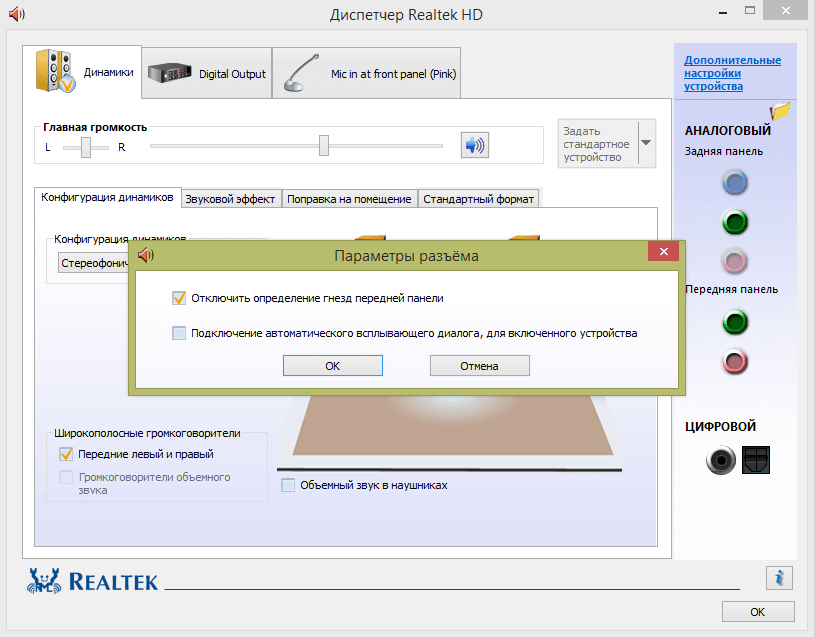Click the main volume slider handle
Image resolution: width=815 pixels, height=637 pixels.
point(324,146)
